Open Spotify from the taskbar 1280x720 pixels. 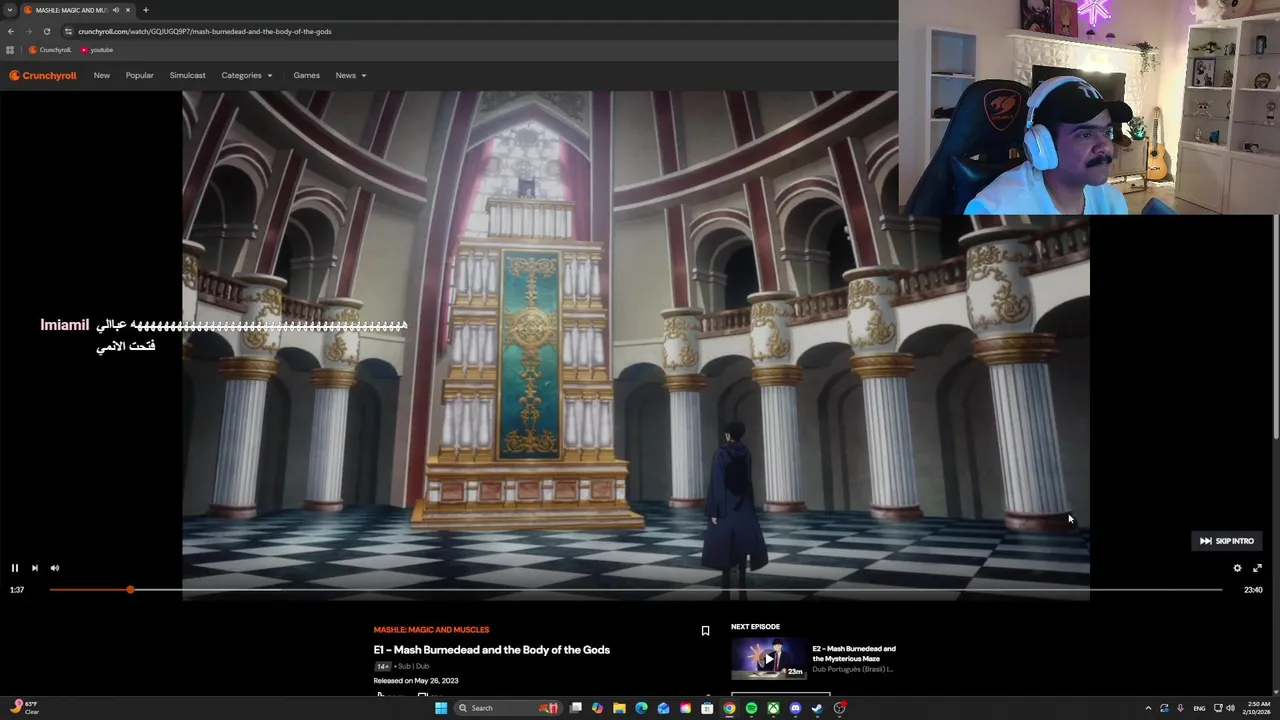(x=751, y=708)
